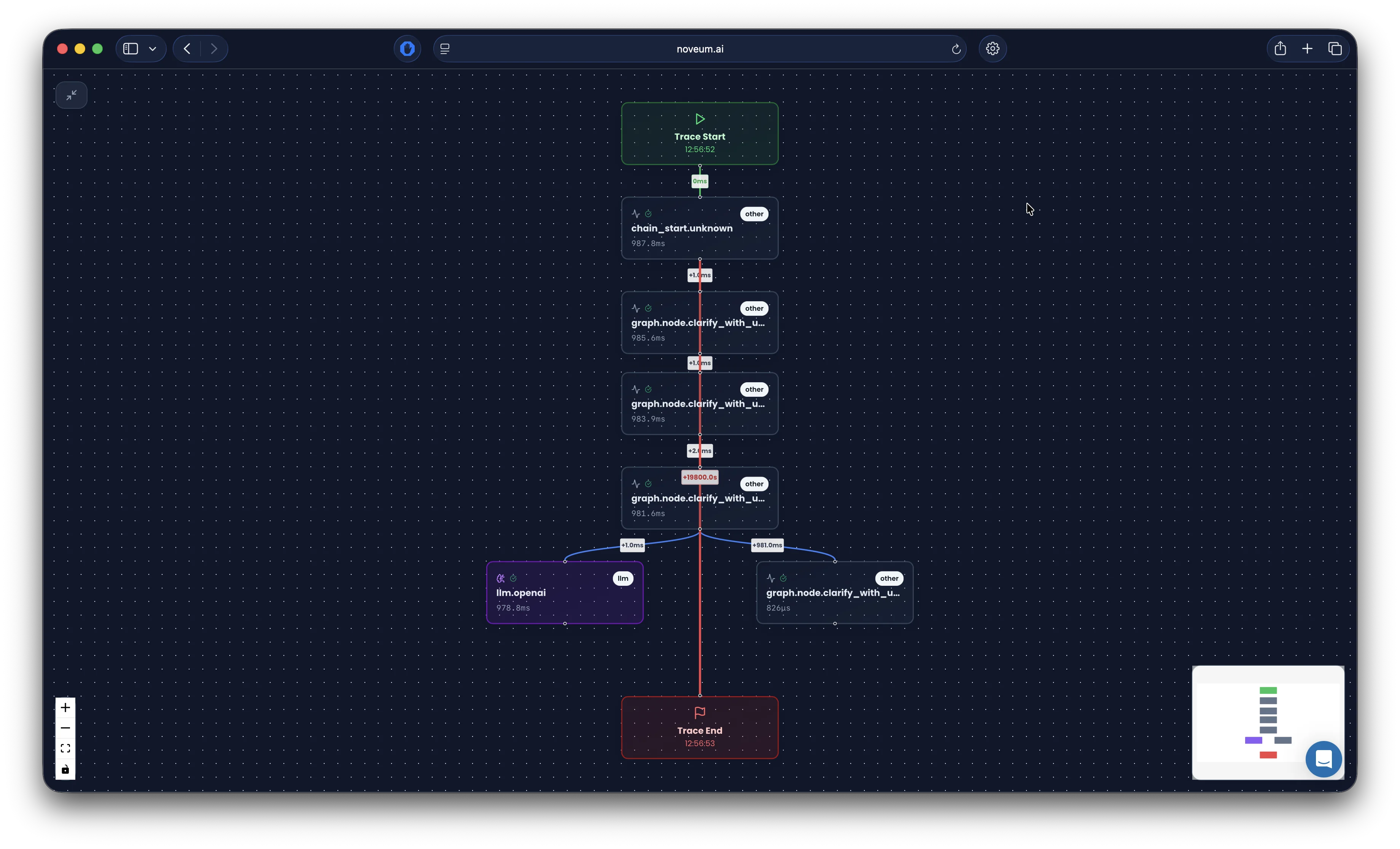Click the exit fullscreen collapse icon
The width and height of the screenshot is (1400, 849).
tap(72, 95)
